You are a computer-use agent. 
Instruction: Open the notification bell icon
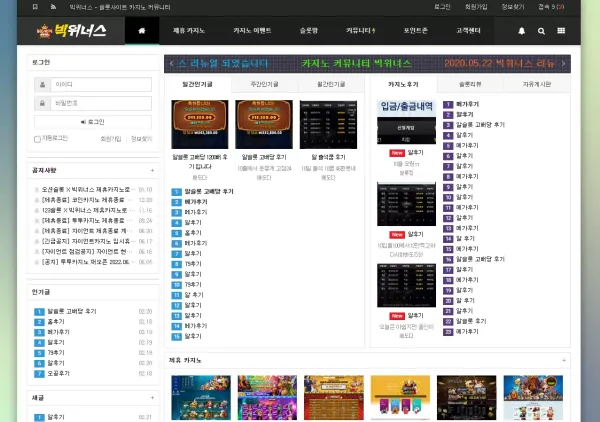pos(521,31)
